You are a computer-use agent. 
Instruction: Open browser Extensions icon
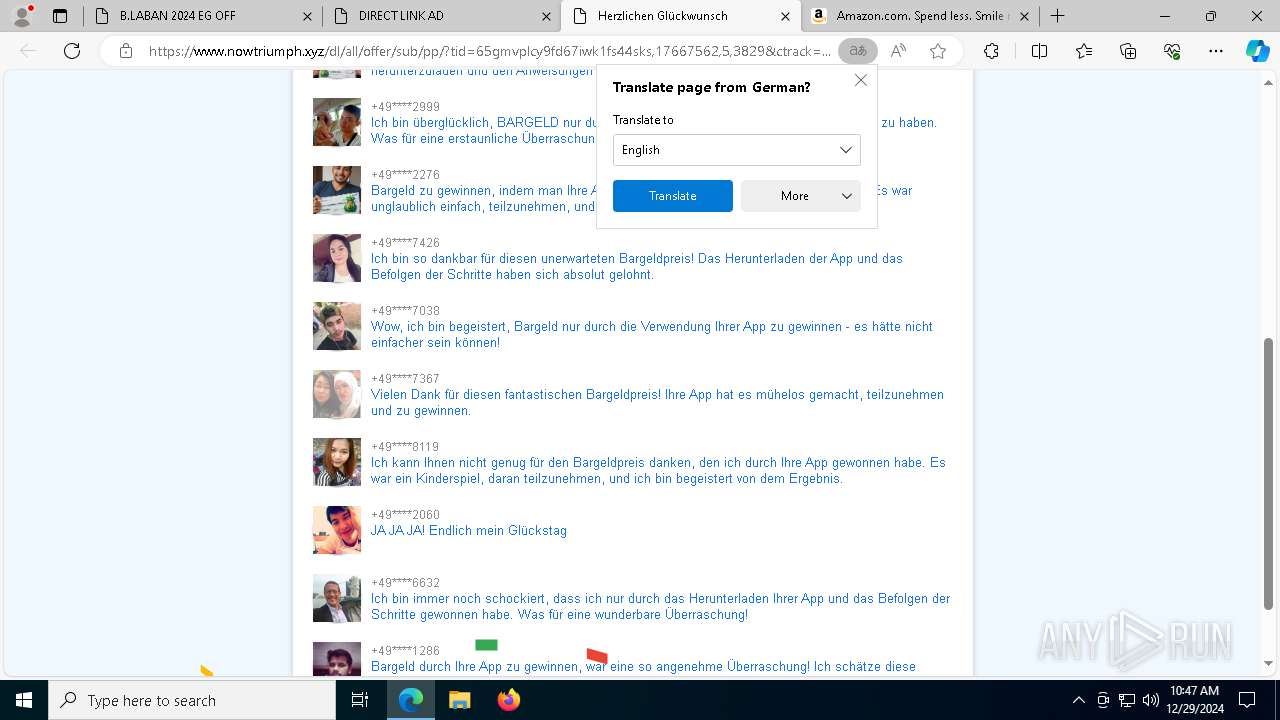(991, 51)
